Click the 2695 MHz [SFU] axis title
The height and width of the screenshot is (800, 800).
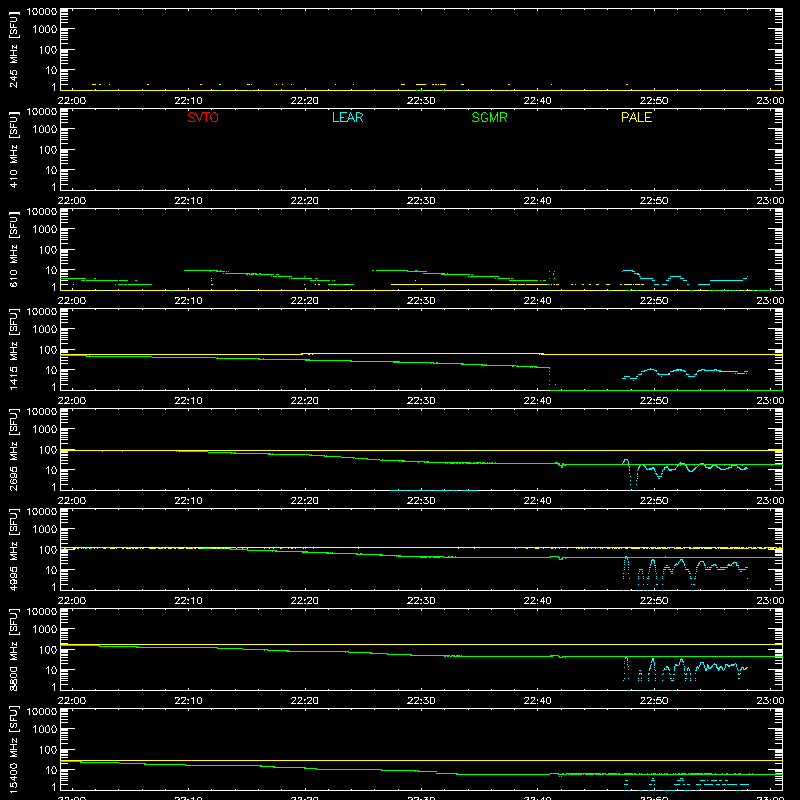(x=13, y=450)
